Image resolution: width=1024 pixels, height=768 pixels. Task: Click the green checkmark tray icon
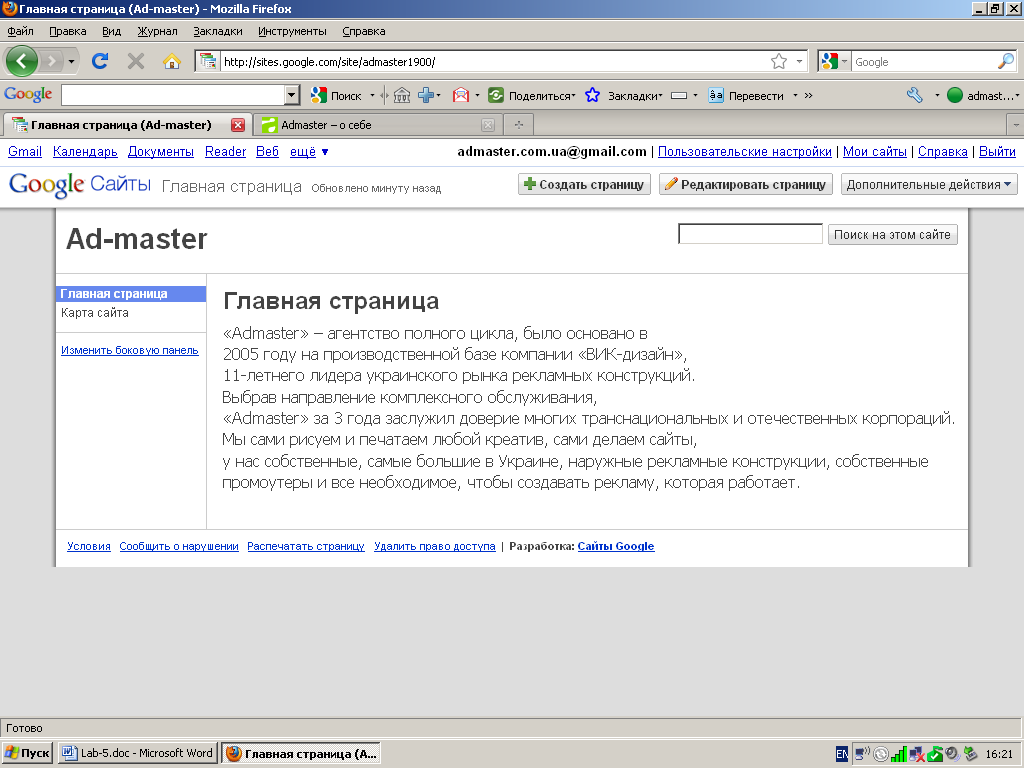(x=935, y=754)
